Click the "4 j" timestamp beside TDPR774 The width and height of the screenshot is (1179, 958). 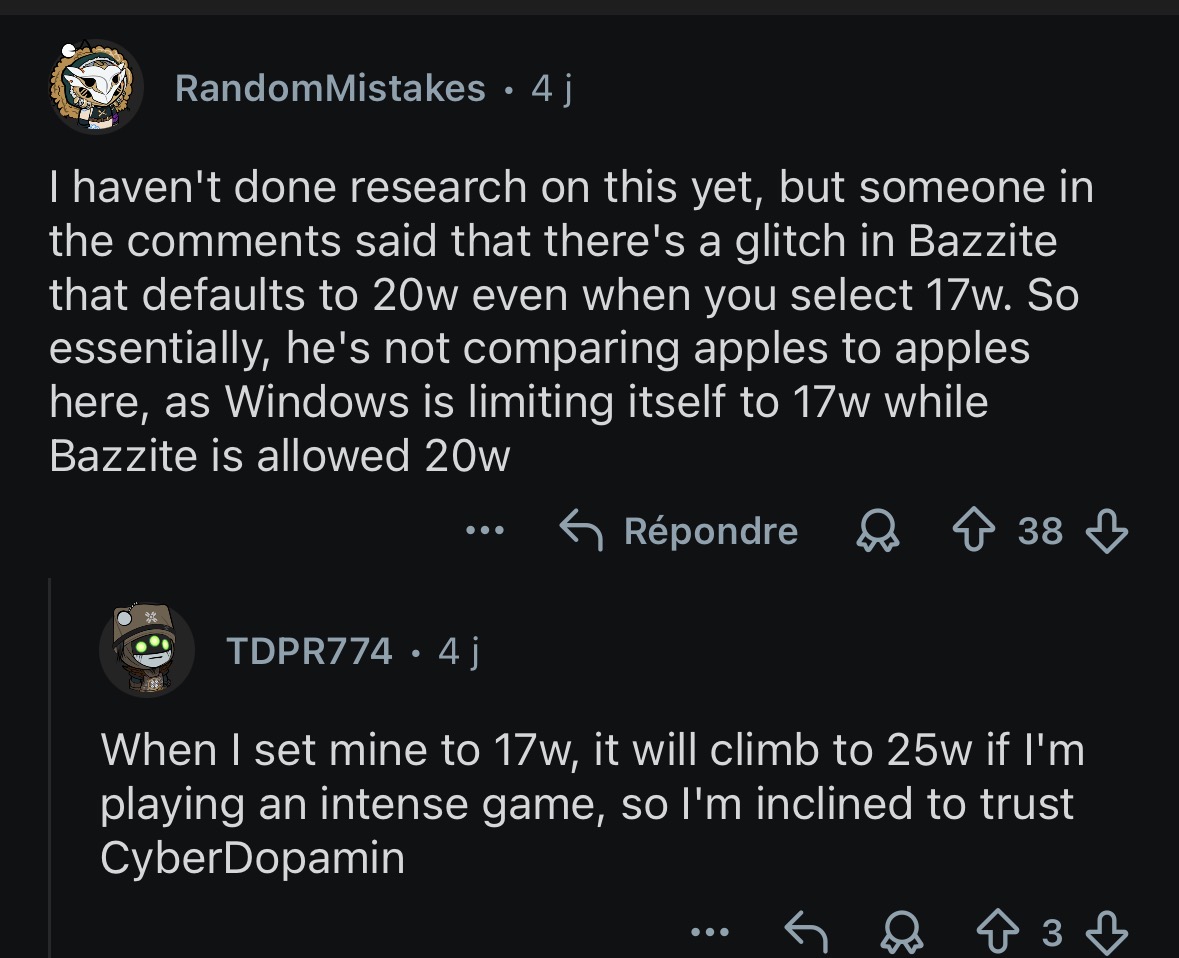tap(459, 651)
